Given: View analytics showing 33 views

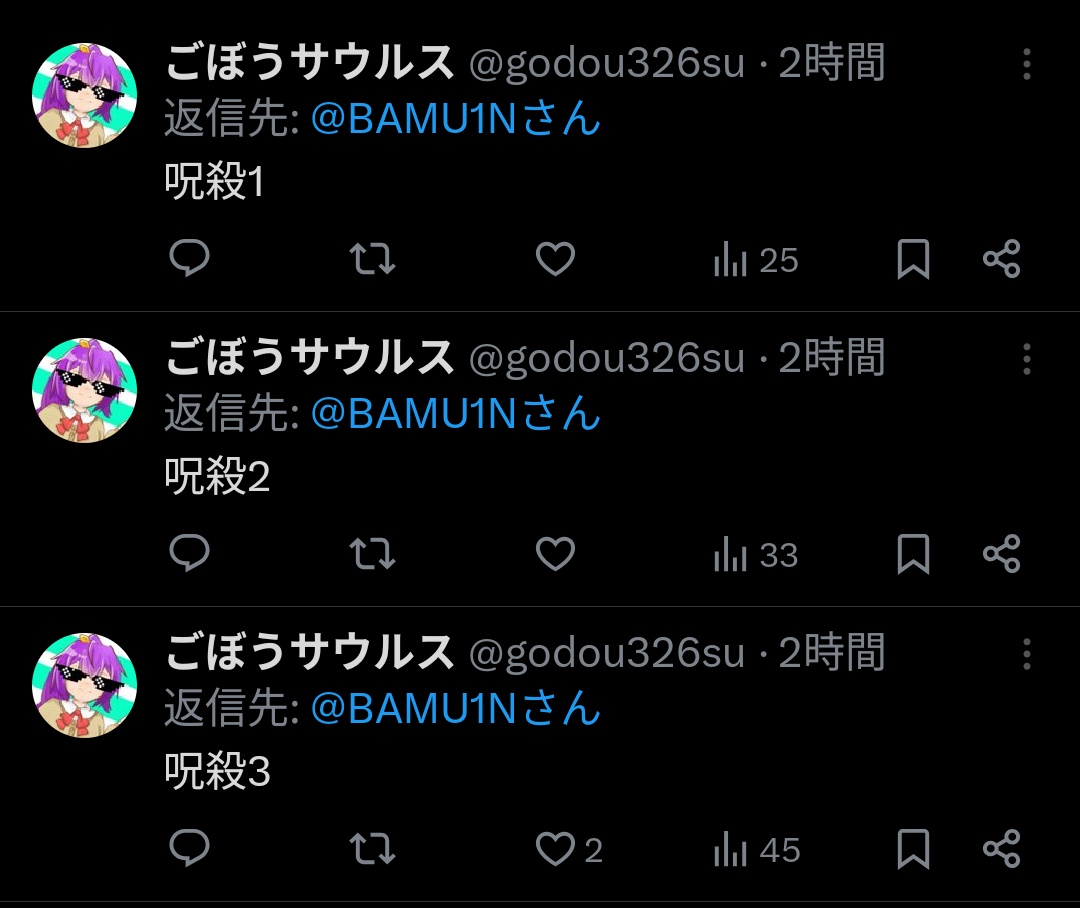Looking at the screenshot, I should pyautogui.click(x=756, y=555).
